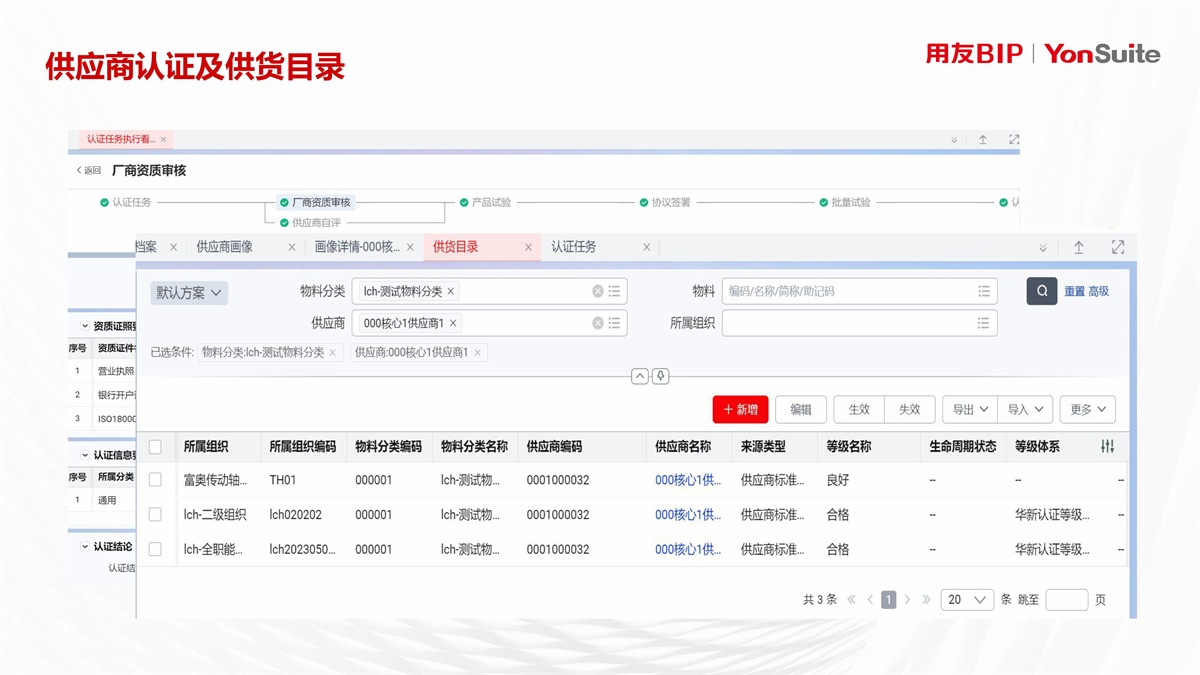Expand the 导出 export dropdown

969,409
